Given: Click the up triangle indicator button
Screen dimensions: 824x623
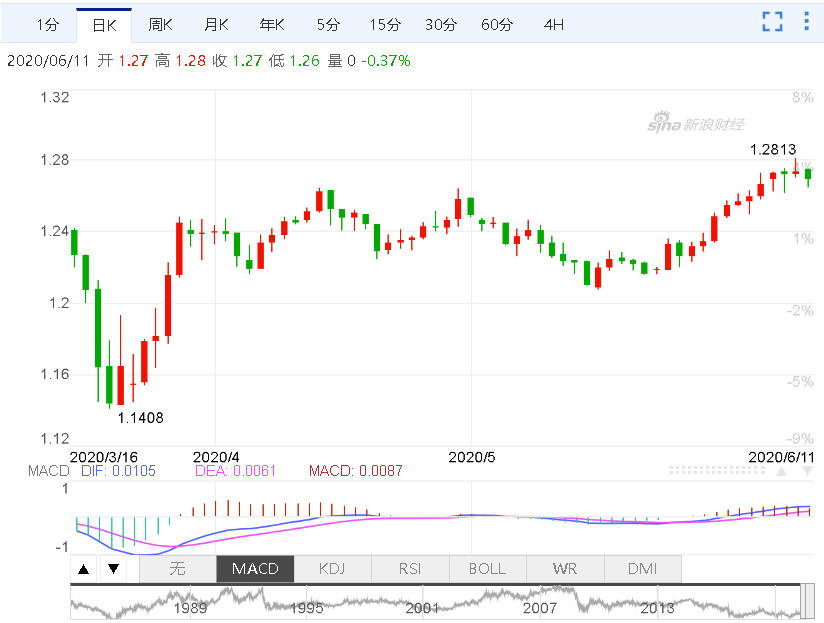Looking at the screenshot, I should coord(84,569).
